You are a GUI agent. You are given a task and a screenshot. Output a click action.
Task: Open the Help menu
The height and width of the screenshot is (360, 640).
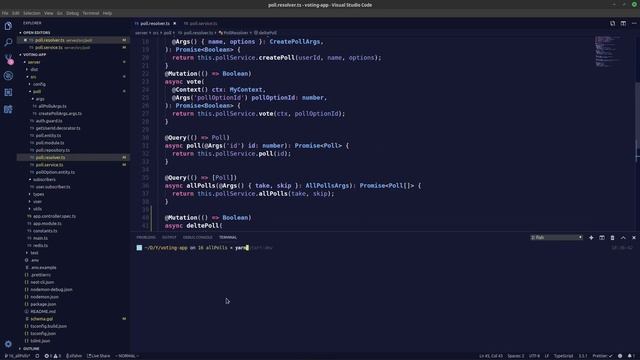(x=107, y=13)
